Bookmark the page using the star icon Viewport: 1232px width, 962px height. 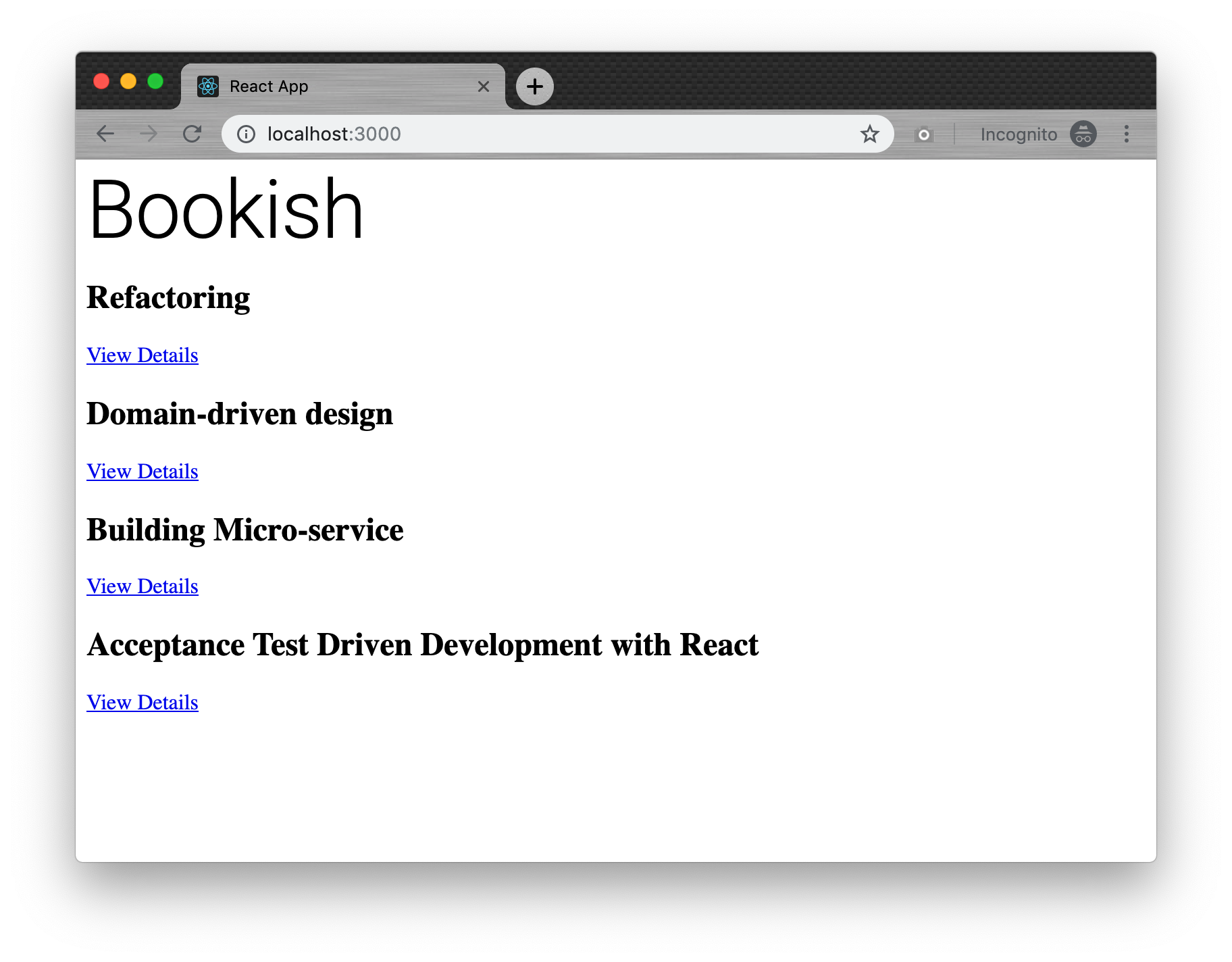(x=871, y=134)
